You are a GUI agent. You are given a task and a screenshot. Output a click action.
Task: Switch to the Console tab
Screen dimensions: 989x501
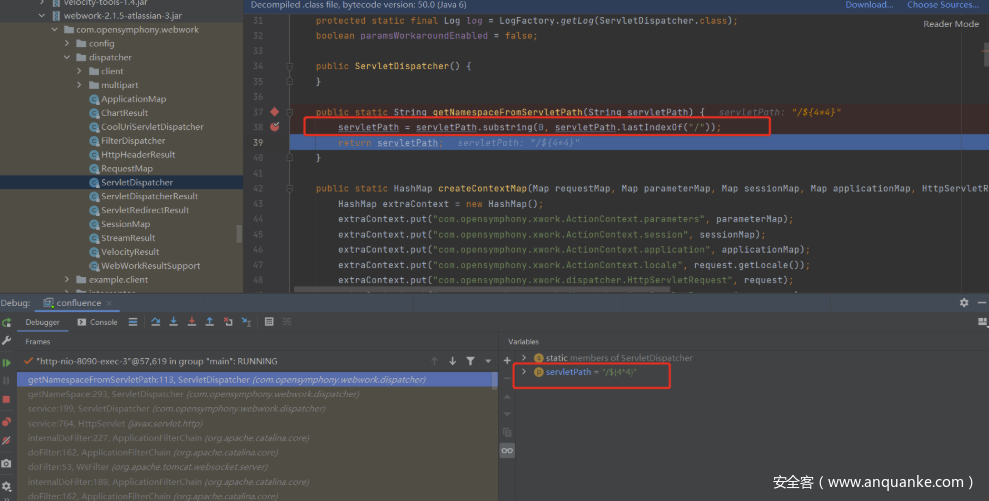click(x=98, y=322)
